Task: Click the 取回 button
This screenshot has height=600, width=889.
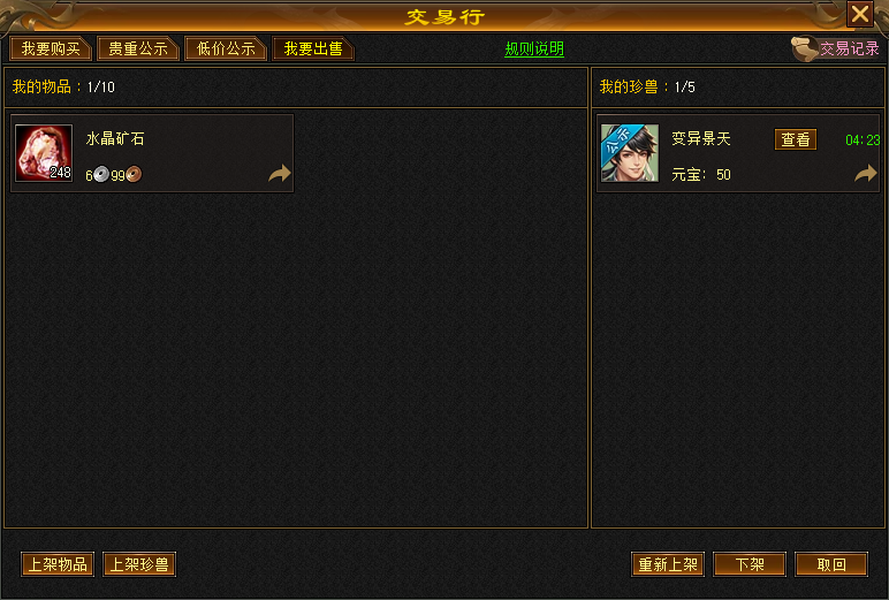Action: point(831,564)
